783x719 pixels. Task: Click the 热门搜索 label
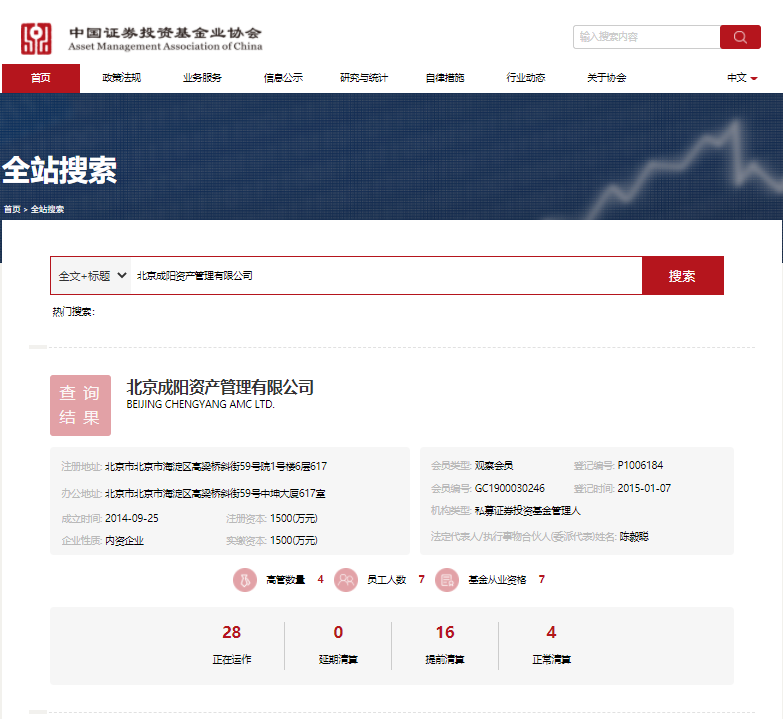click(73, 312)
